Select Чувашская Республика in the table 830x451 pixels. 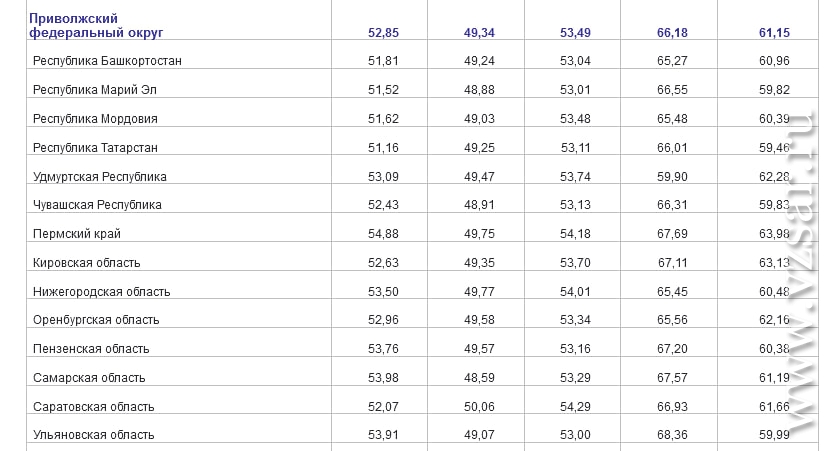click(x=97, y=205)
